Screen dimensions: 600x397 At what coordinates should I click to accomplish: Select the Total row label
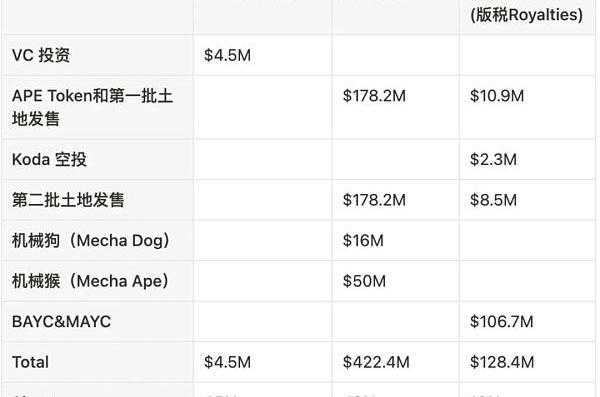point(30,363)
